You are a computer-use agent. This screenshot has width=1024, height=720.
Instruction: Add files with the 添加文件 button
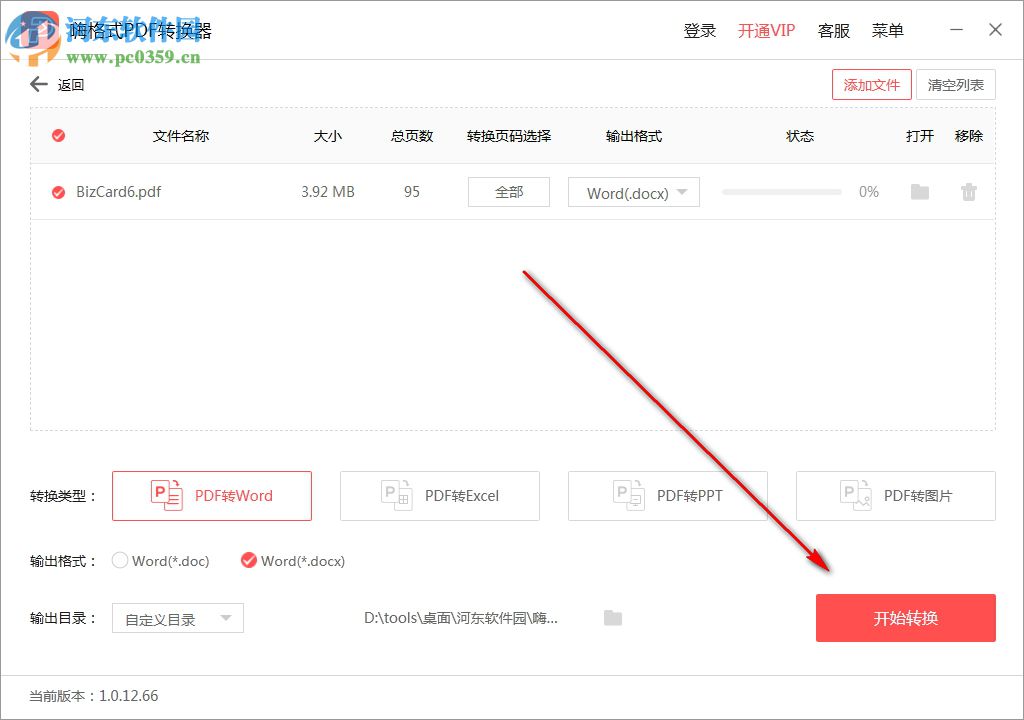click(871, 84)
